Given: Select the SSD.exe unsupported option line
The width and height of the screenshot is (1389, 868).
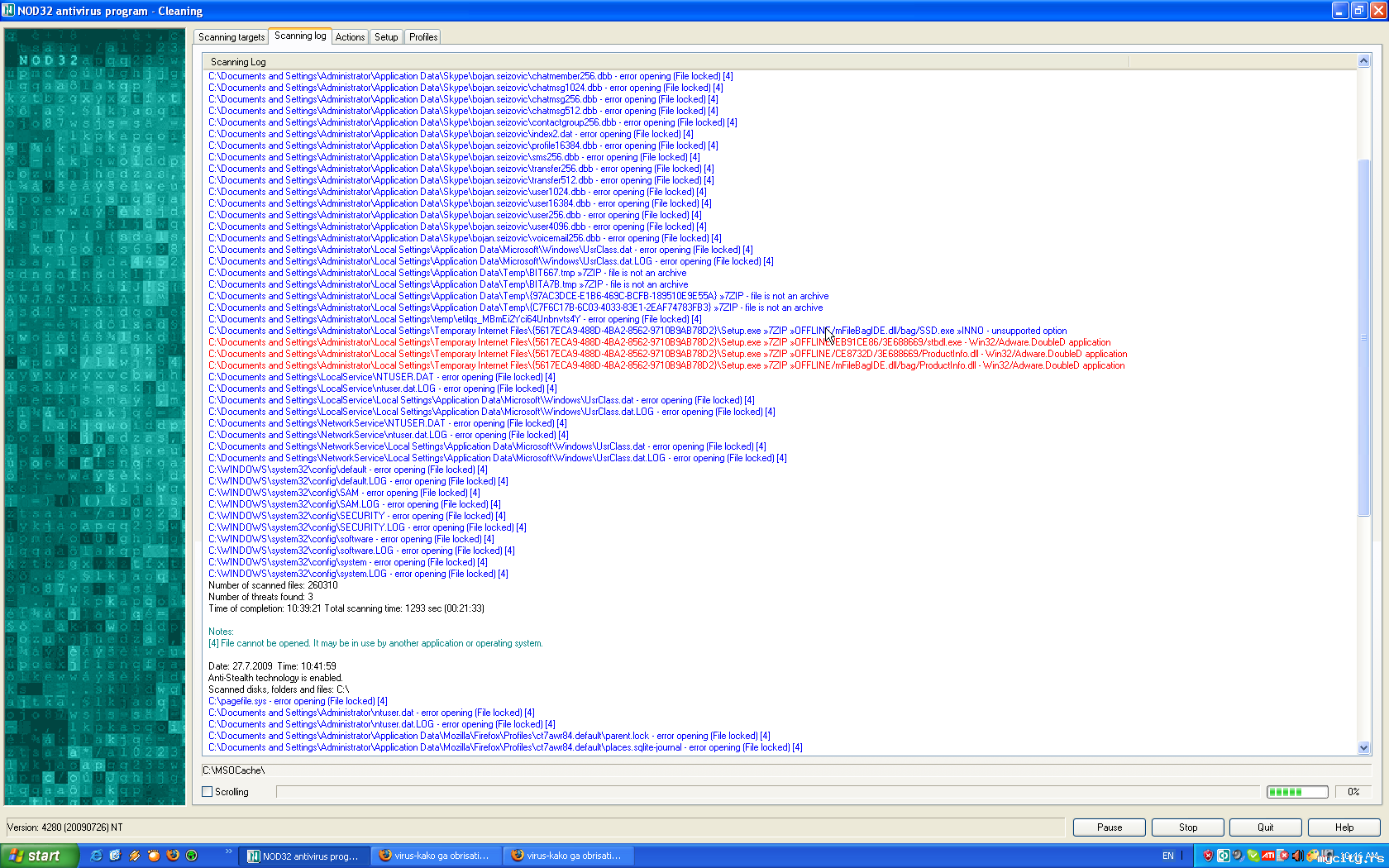Looking at the screenshot, I should [637, 331].
